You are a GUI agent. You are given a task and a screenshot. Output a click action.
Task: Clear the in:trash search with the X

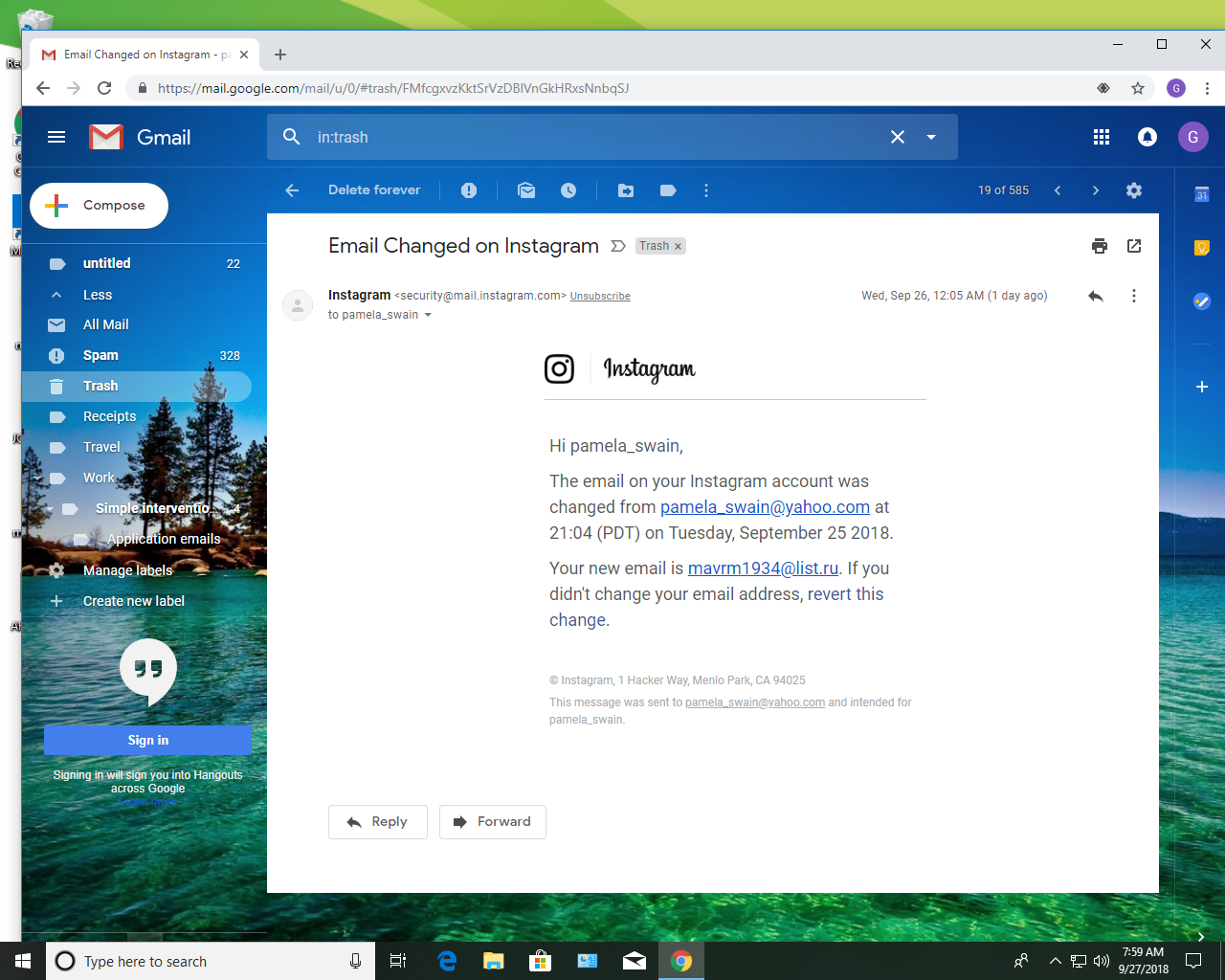click(898, 137)
